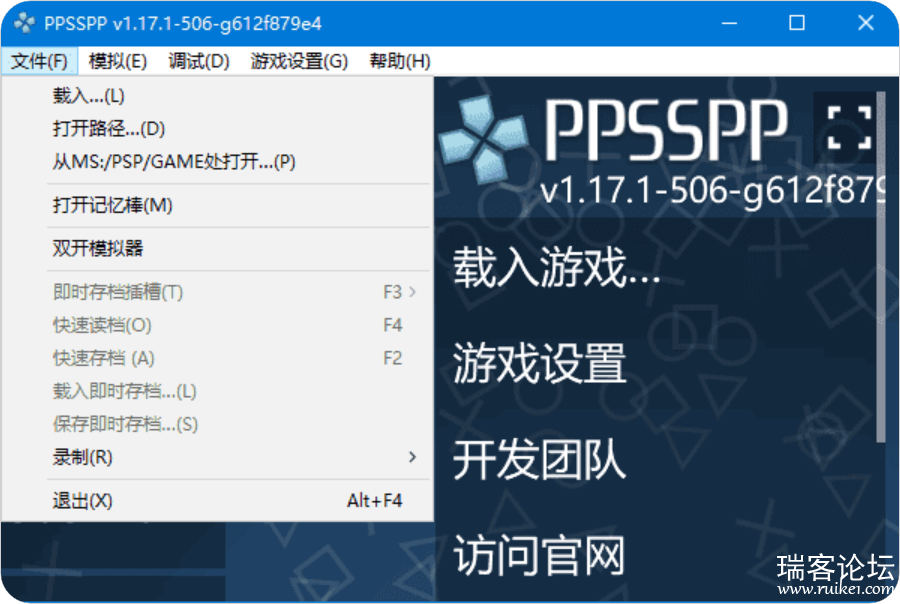Select 快速读档(O) F4 entry
Screen dimensions: 900x604
[x=217, y=326]
